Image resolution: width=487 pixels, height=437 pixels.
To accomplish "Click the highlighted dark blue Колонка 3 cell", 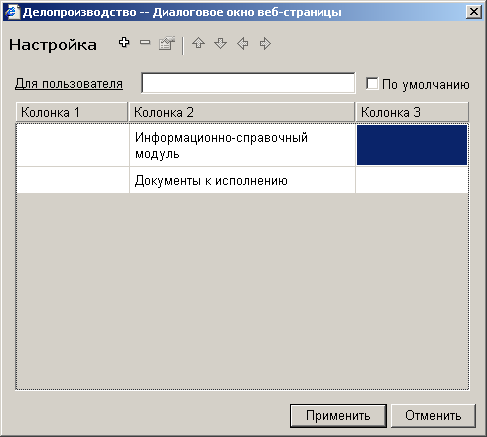I will point(412,145).
